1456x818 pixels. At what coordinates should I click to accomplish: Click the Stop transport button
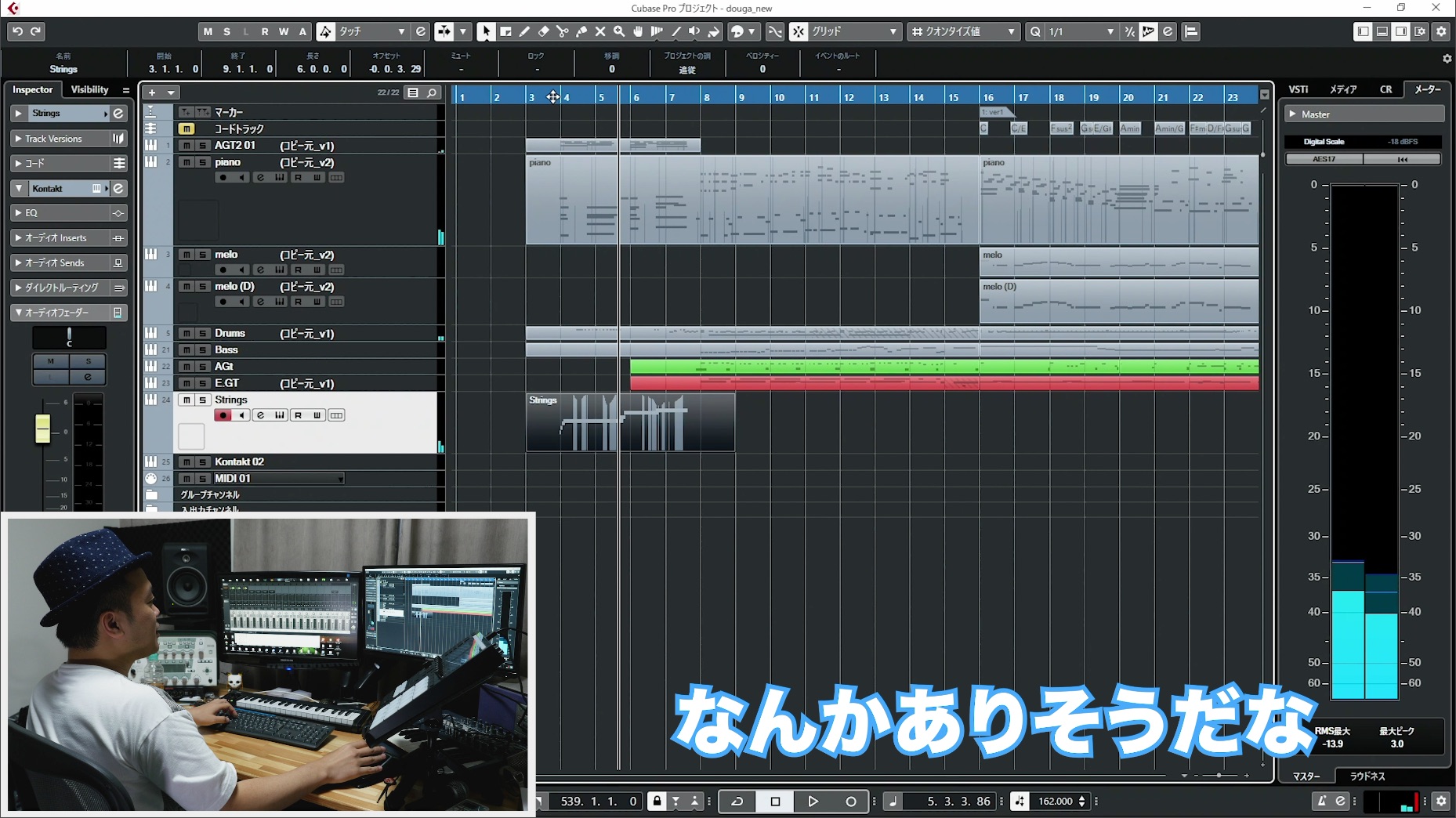[x=775, y=801]
